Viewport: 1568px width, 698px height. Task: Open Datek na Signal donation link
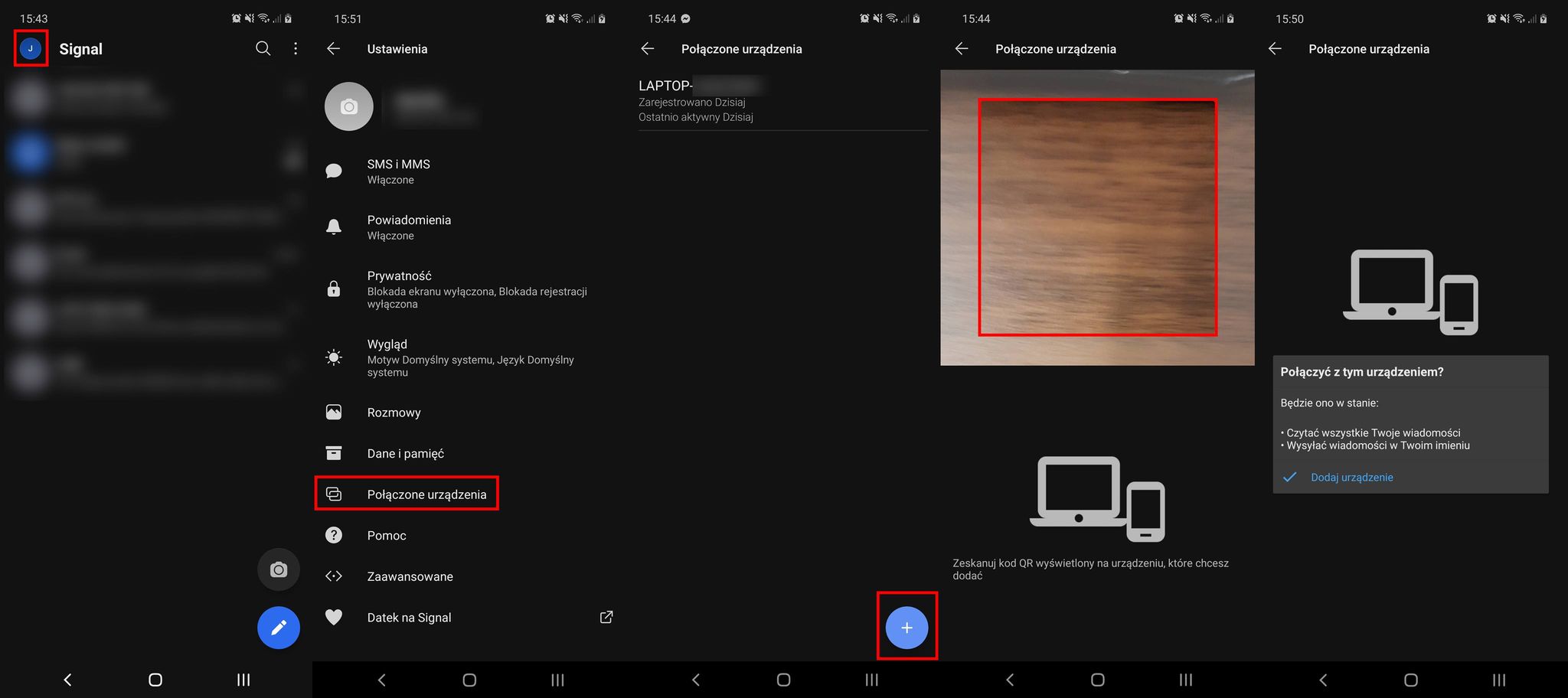469,618
